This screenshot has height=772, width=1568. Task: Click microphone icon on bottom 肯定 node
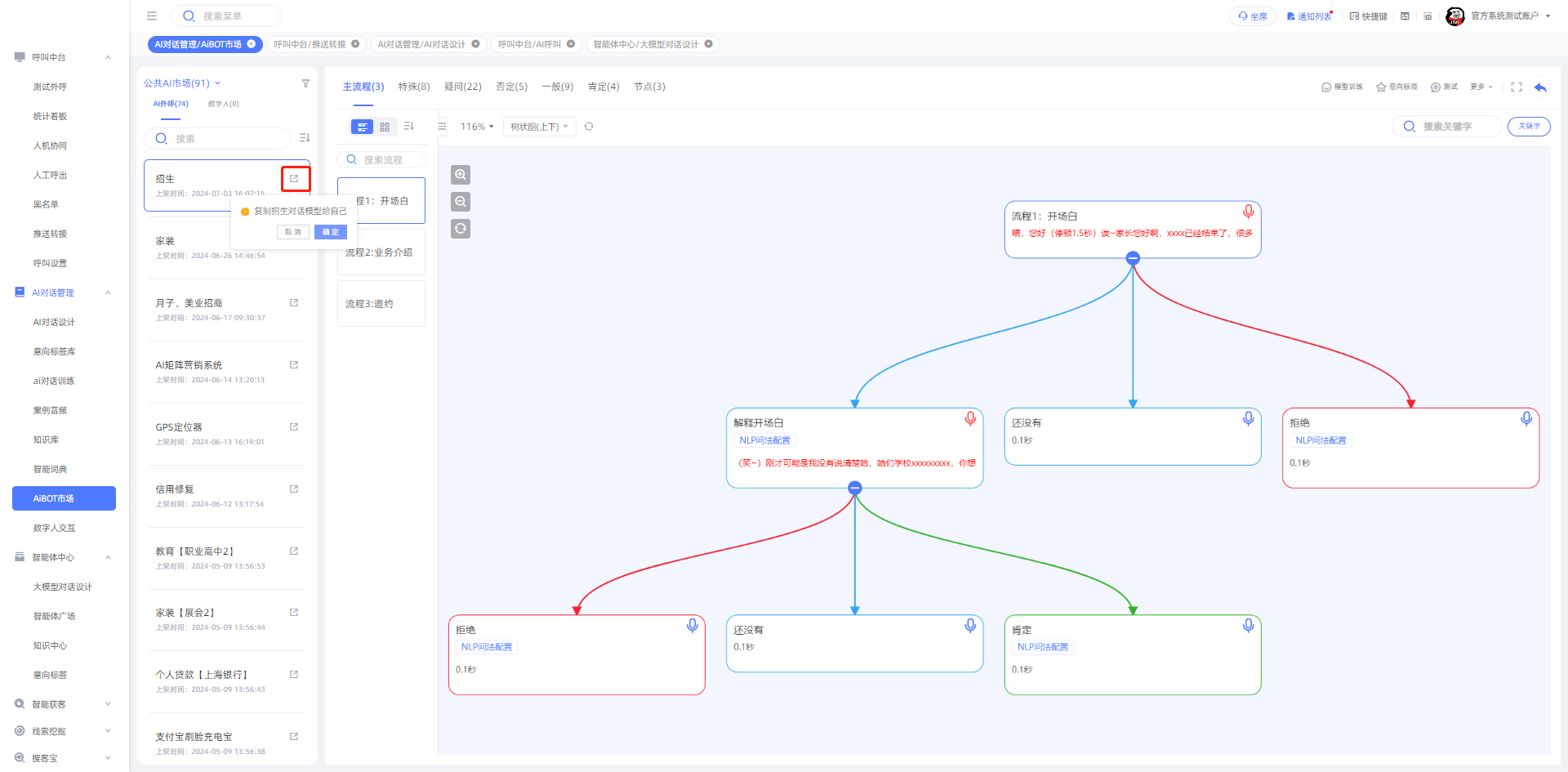1248,625
